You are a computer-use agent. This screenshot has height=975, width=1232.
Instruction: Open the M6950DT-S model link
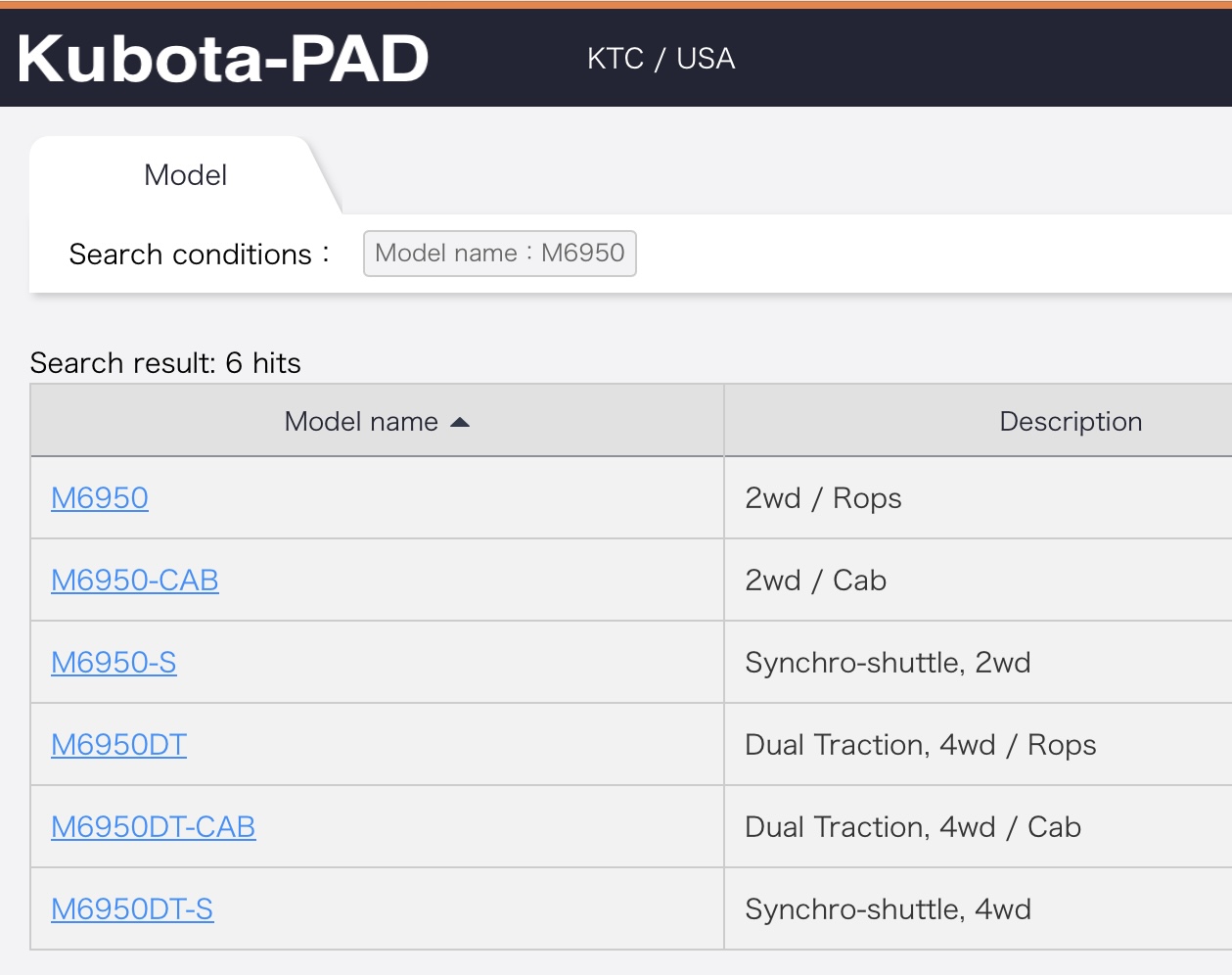click(132, 909)
